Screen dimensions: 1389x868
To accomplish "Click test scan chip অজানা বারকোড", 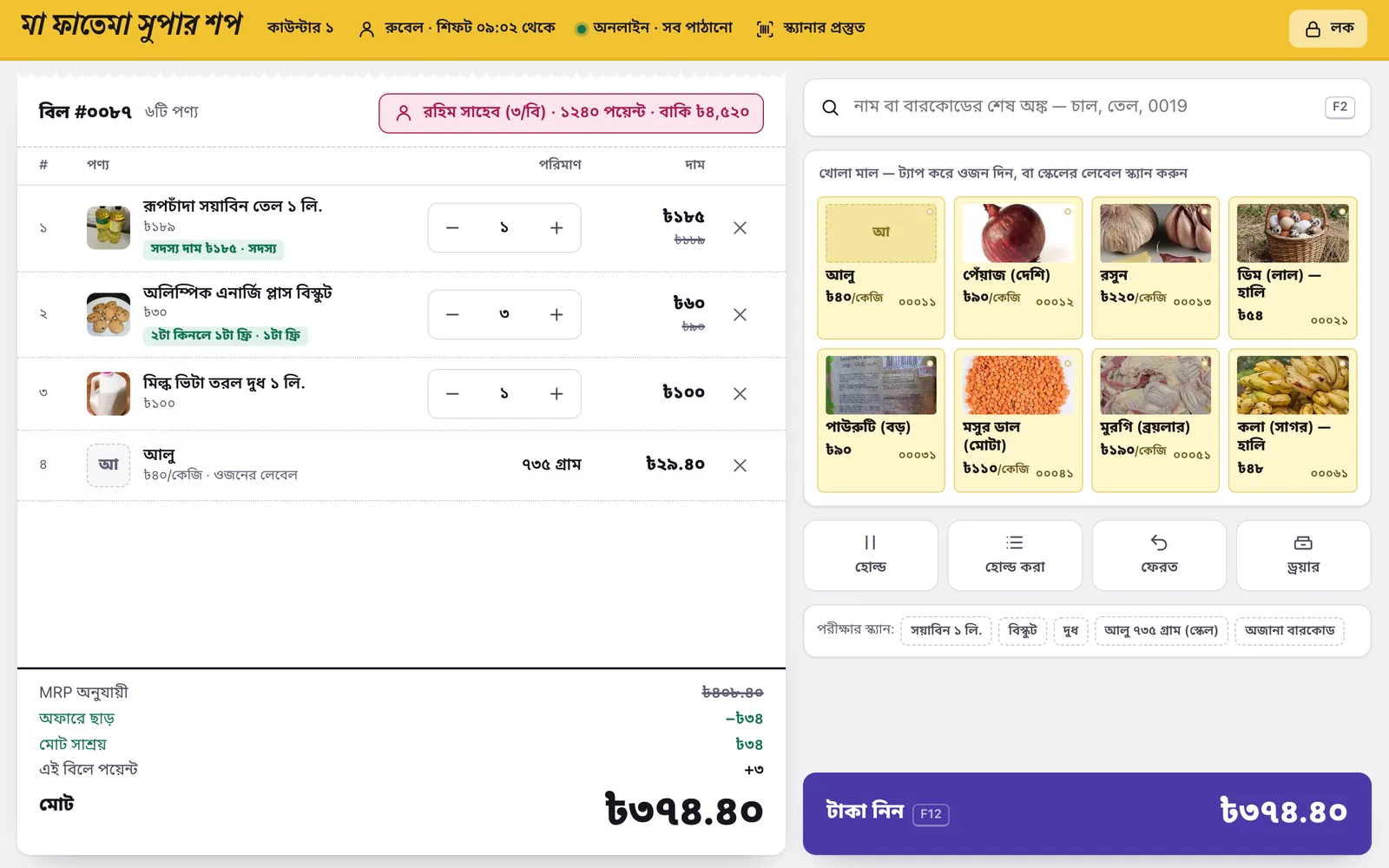I will pos(1289,631).
